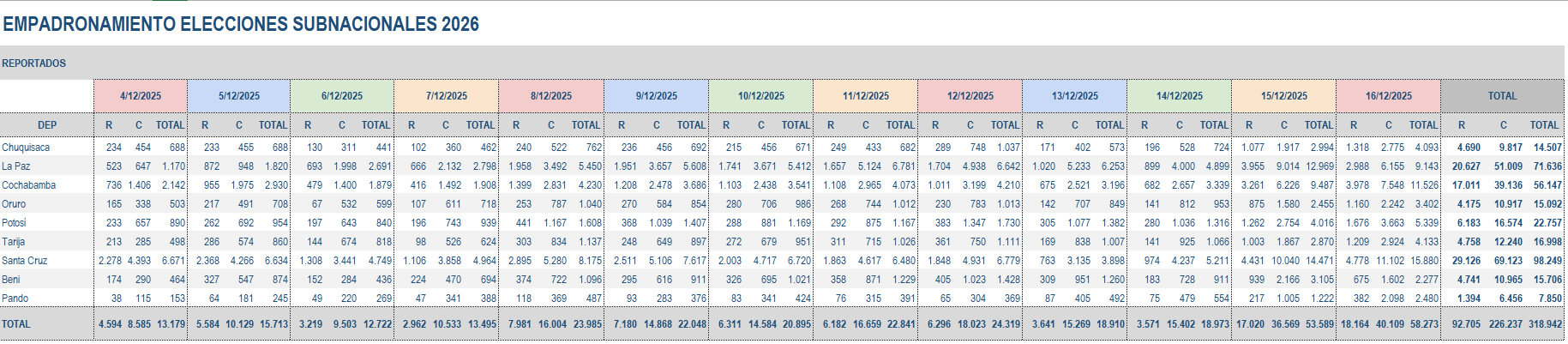Image resolution: width=1568 pixels, height=344 pixels.
Task: Click the gray TOTAL group header above R, C
Action: tap(1502, 96)
